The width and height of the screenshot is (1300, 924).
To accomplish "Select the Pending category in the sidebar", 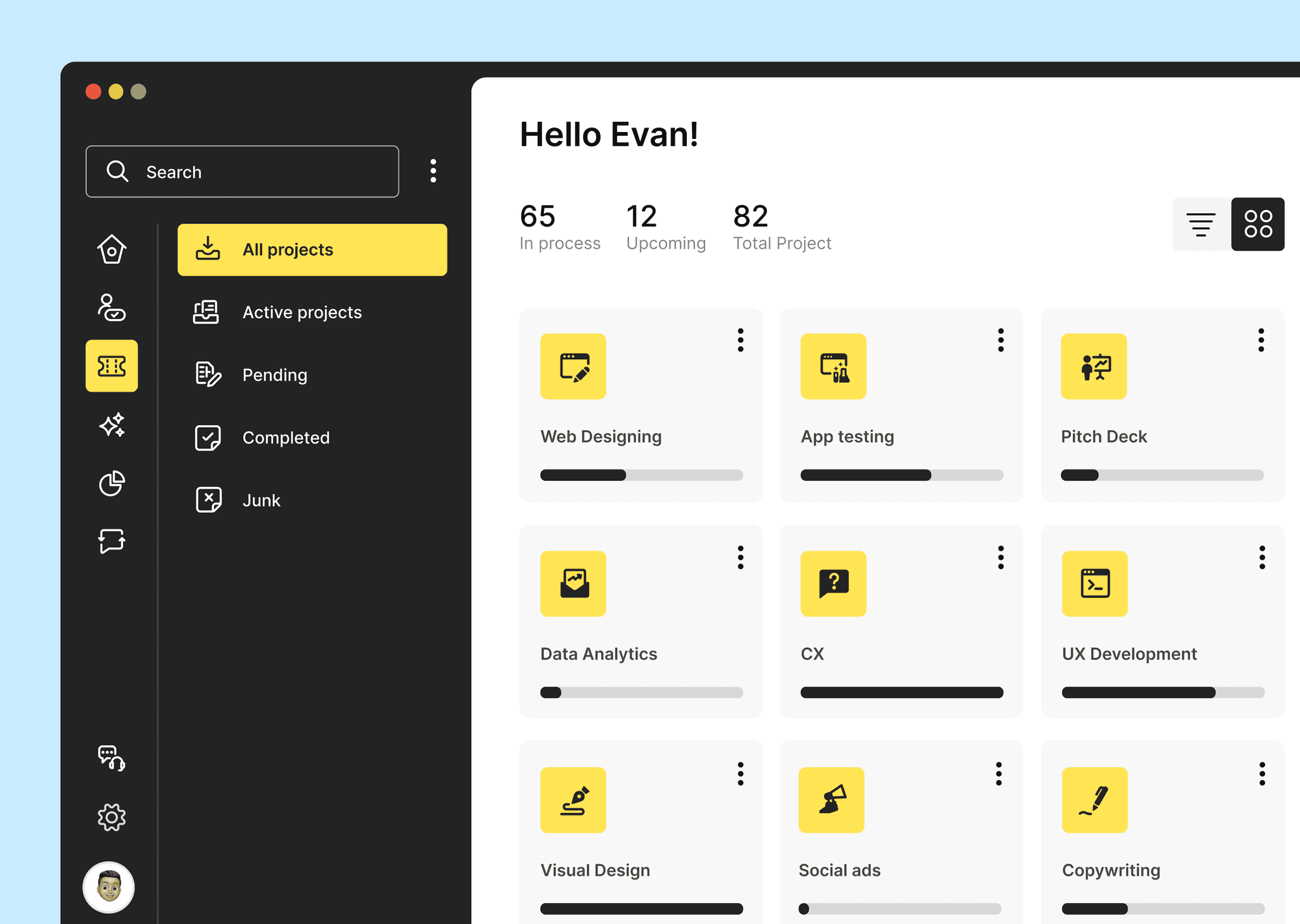I will (x=274, y=374).
